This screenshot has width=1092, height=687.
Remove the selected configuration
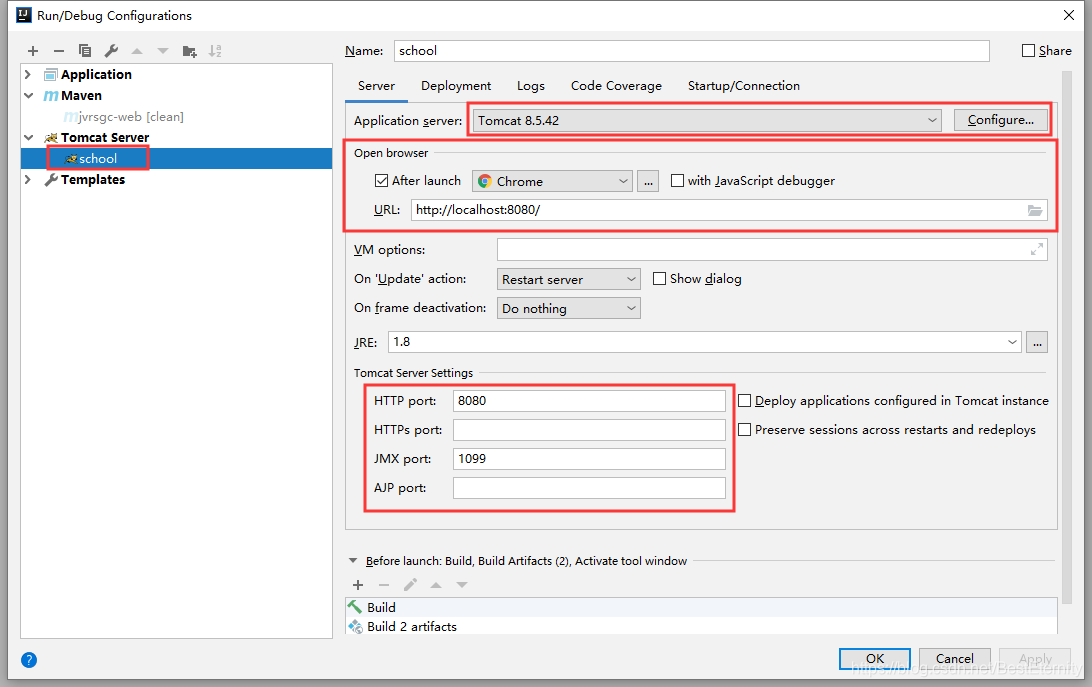(x=58, y=51)
